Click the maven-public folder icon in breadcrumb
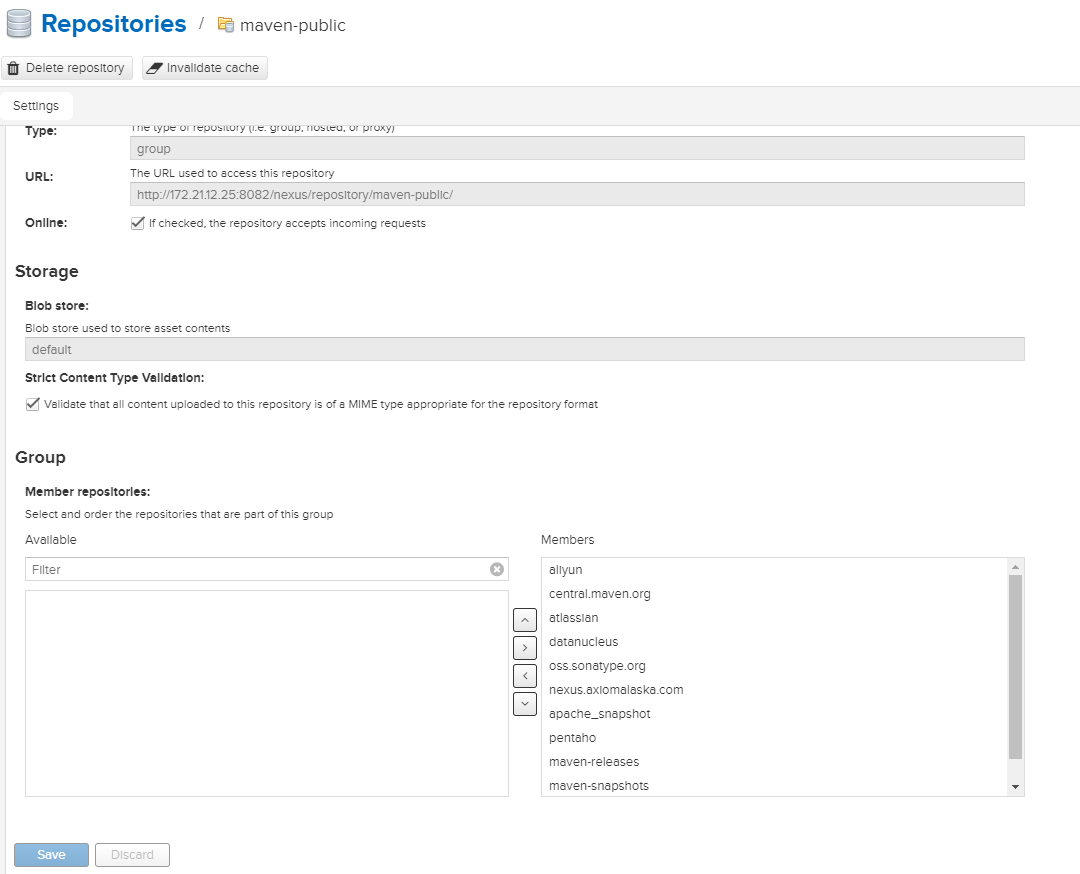The height and width of the screenshot is (874, 1080). point(226,25)
